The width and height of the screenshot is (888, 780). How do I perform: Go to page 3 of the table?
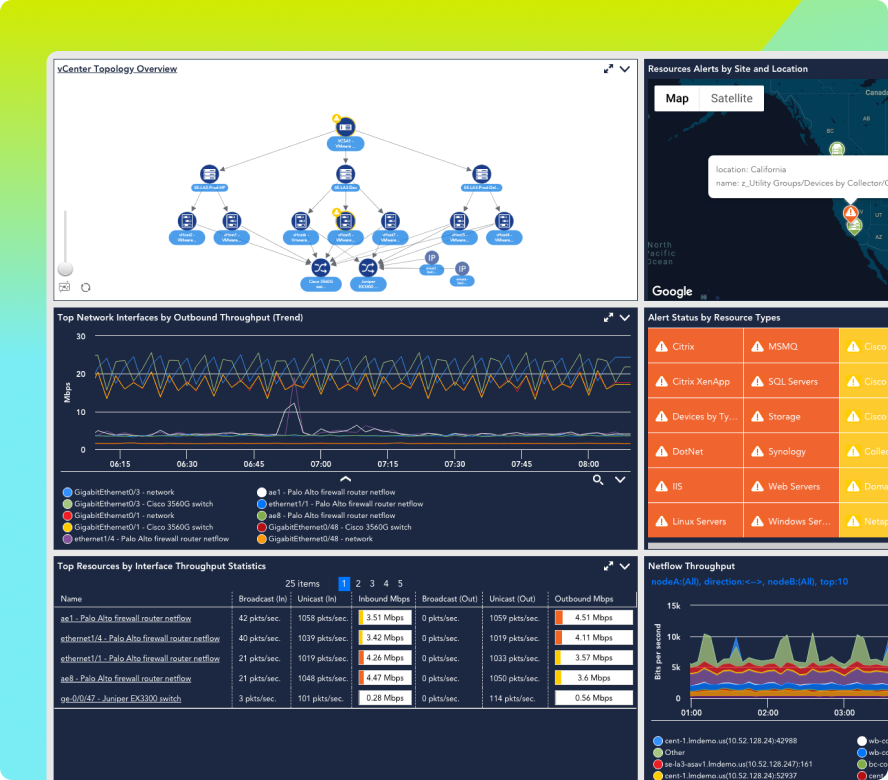point(372,583)
